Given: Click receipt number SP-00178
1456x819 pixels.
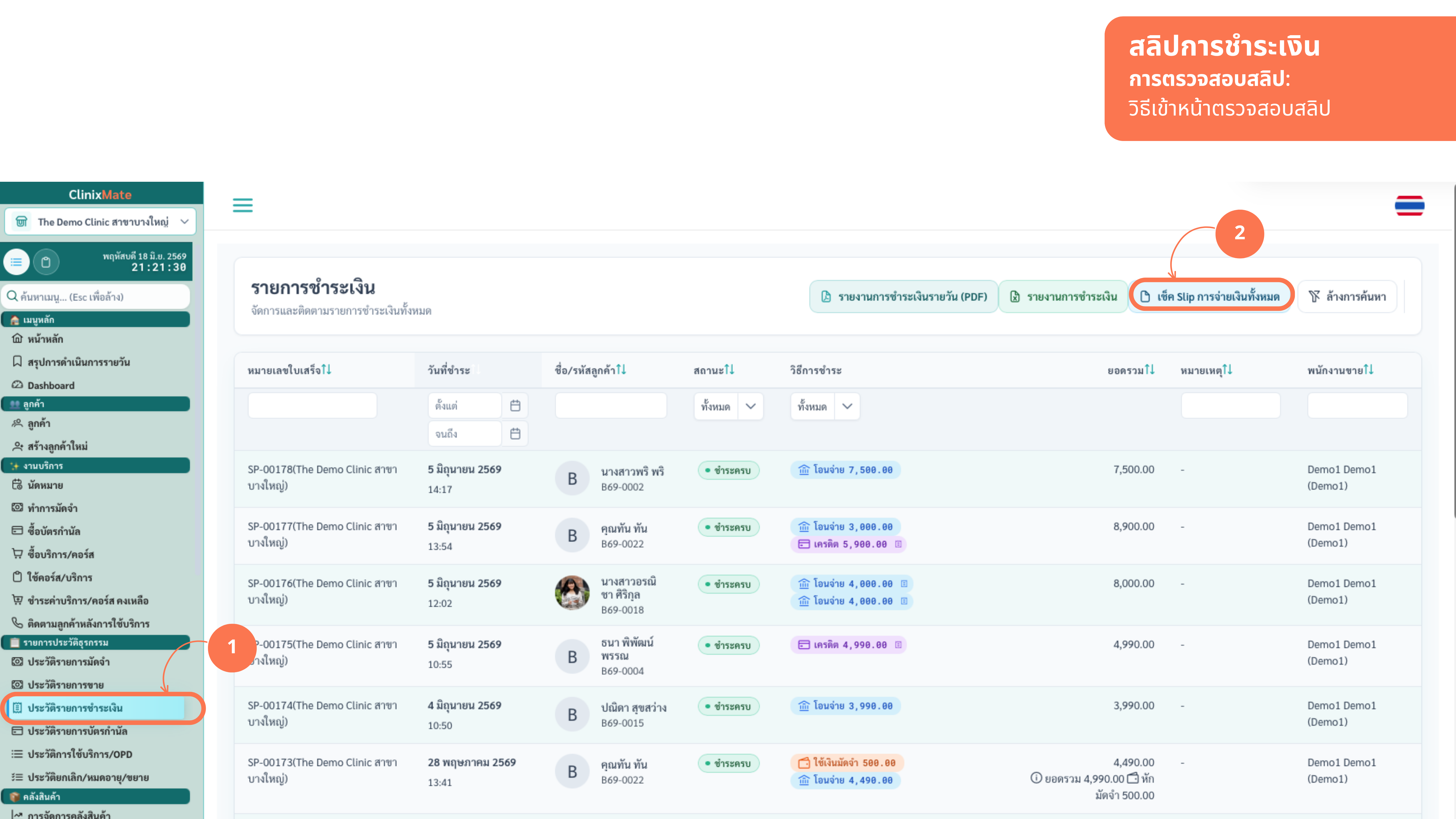Looking at the screenshot, I should [322, 478].
